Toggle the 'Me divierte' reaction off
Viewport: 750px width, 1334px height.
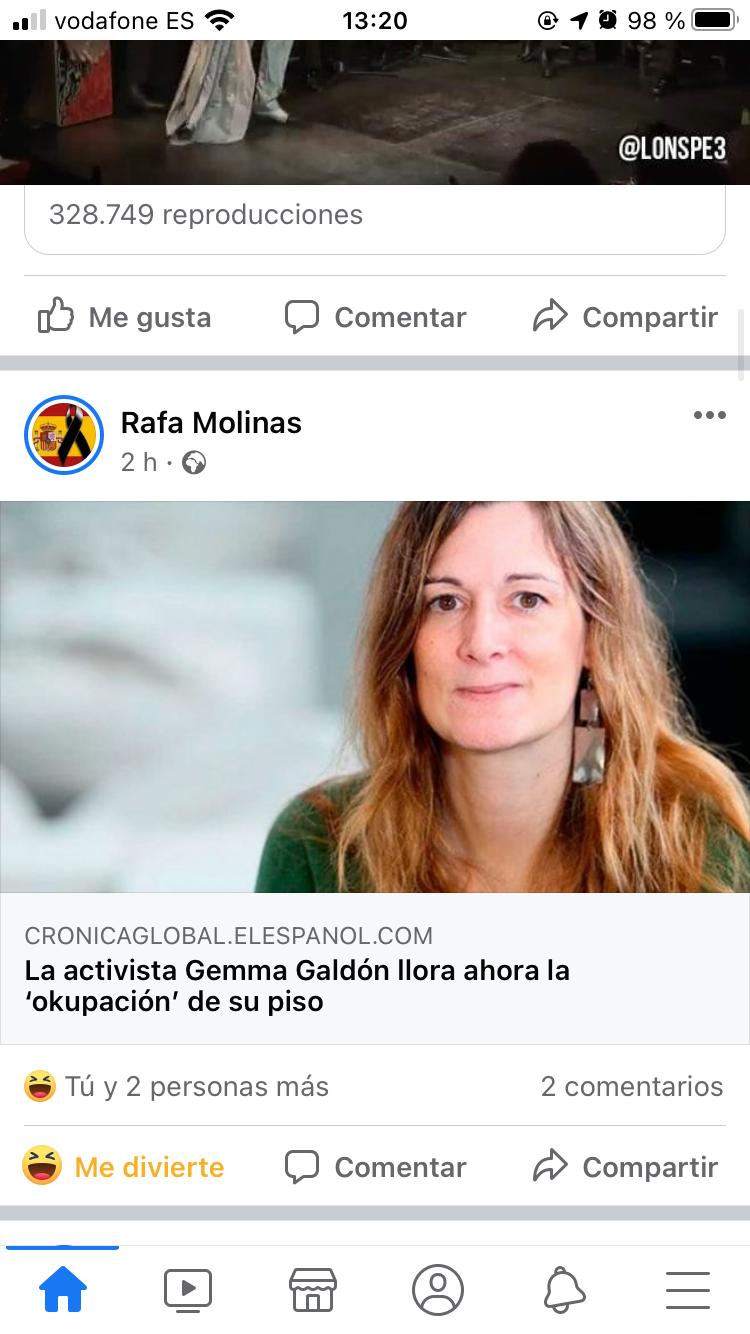tap(123, 1167)
